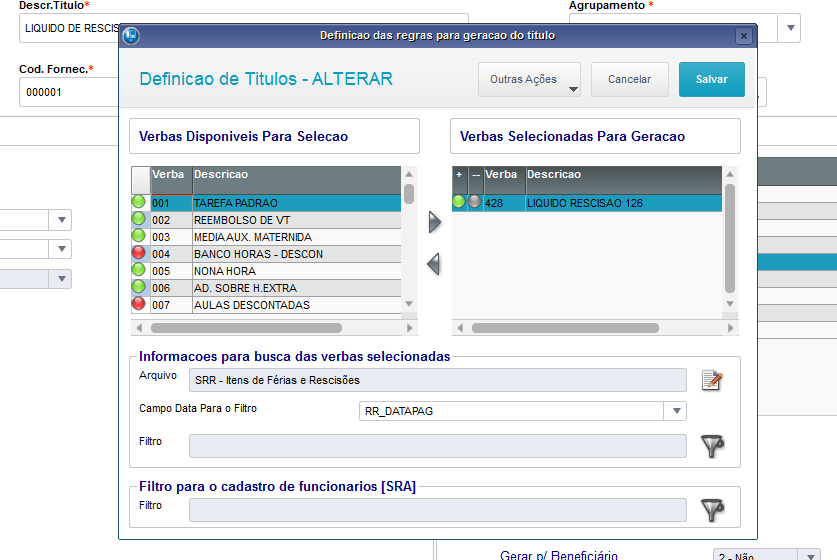Click green status dot of verba 001

click(x=139, y=202)
